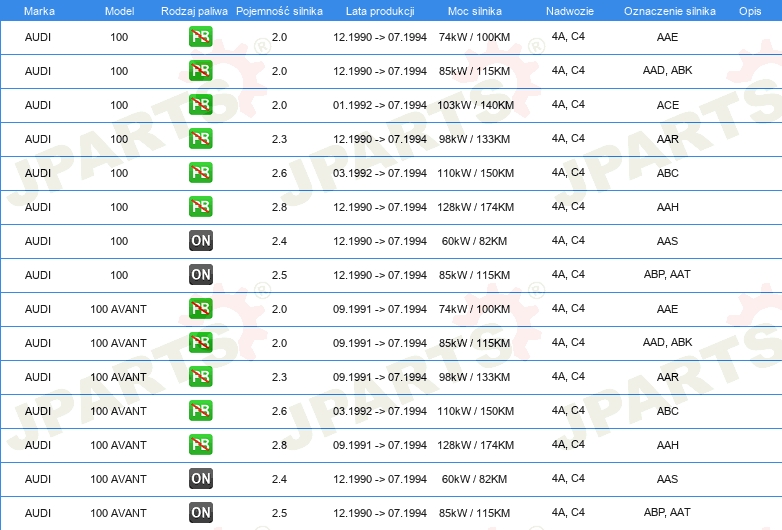Select 98kW / 133KM in the Audi 100 row
The width and height of the screenshot is (782, 530).
pyautogui.click(x=474, y=139)
